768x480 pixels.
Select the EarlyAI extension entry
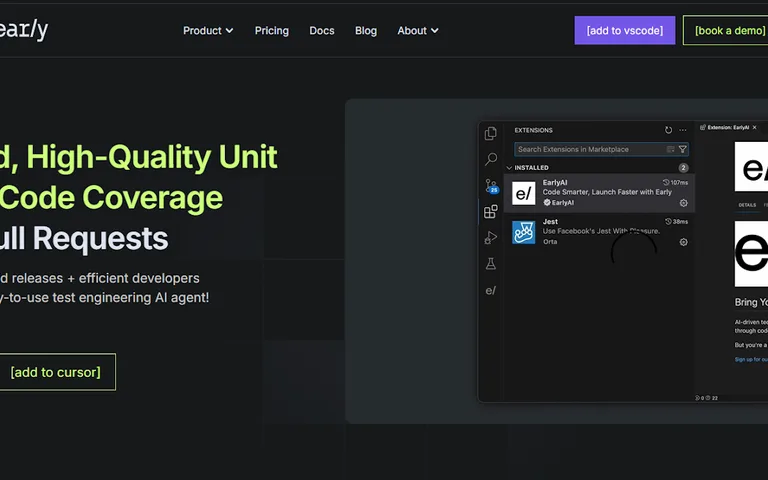point(599,193)
